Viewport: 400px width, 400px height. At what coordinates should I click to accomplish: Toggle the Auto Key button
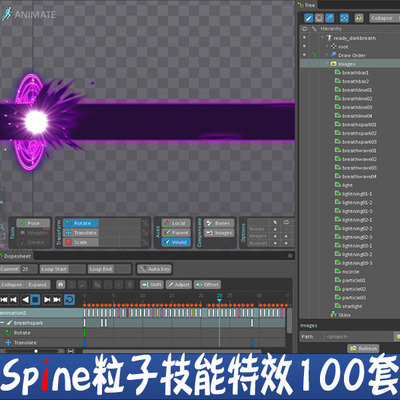click(155, 269)
